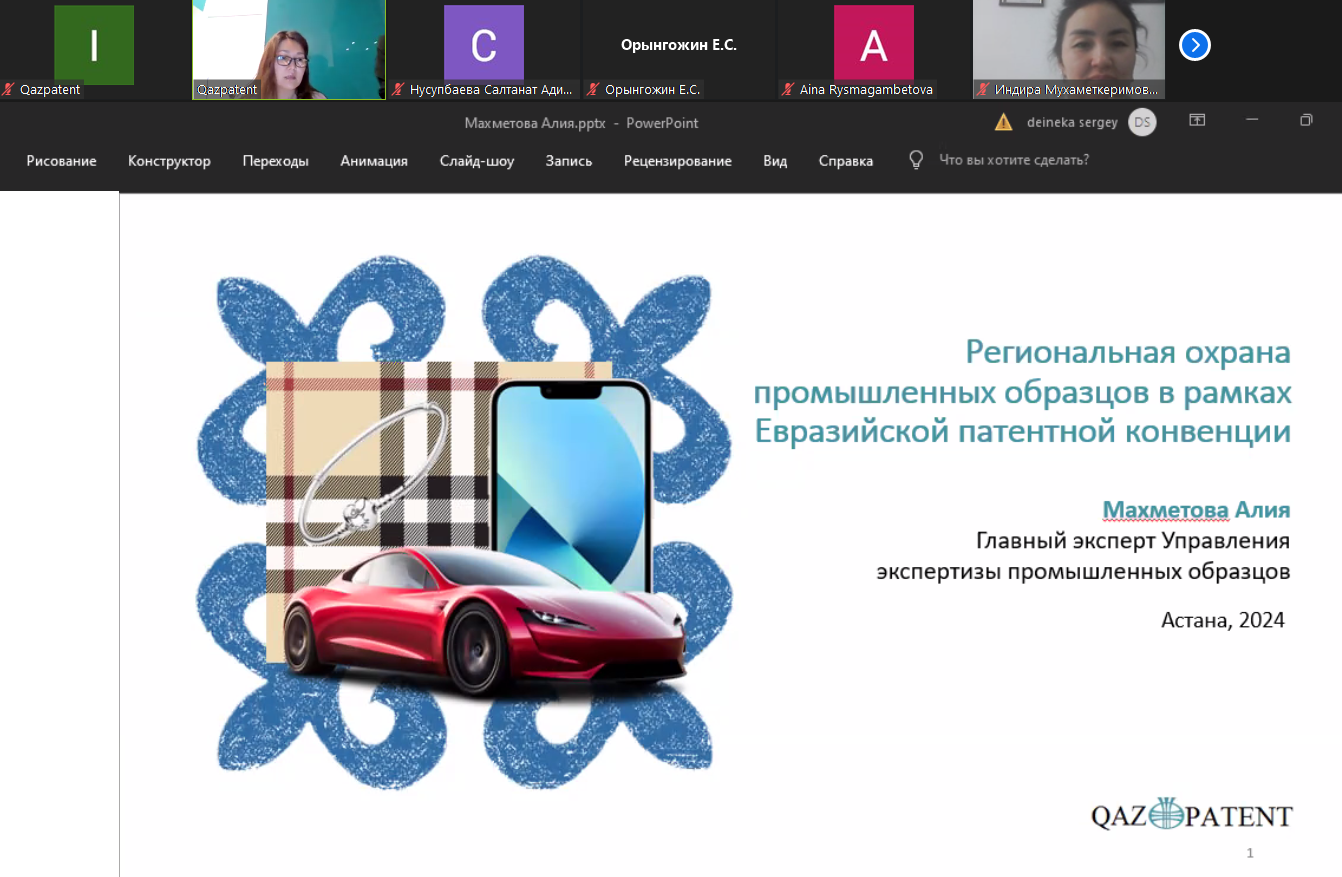This screenshot has width=1342, height=877.
Task: Select the Анимация ribbon tab
Action: pos(373,161)
